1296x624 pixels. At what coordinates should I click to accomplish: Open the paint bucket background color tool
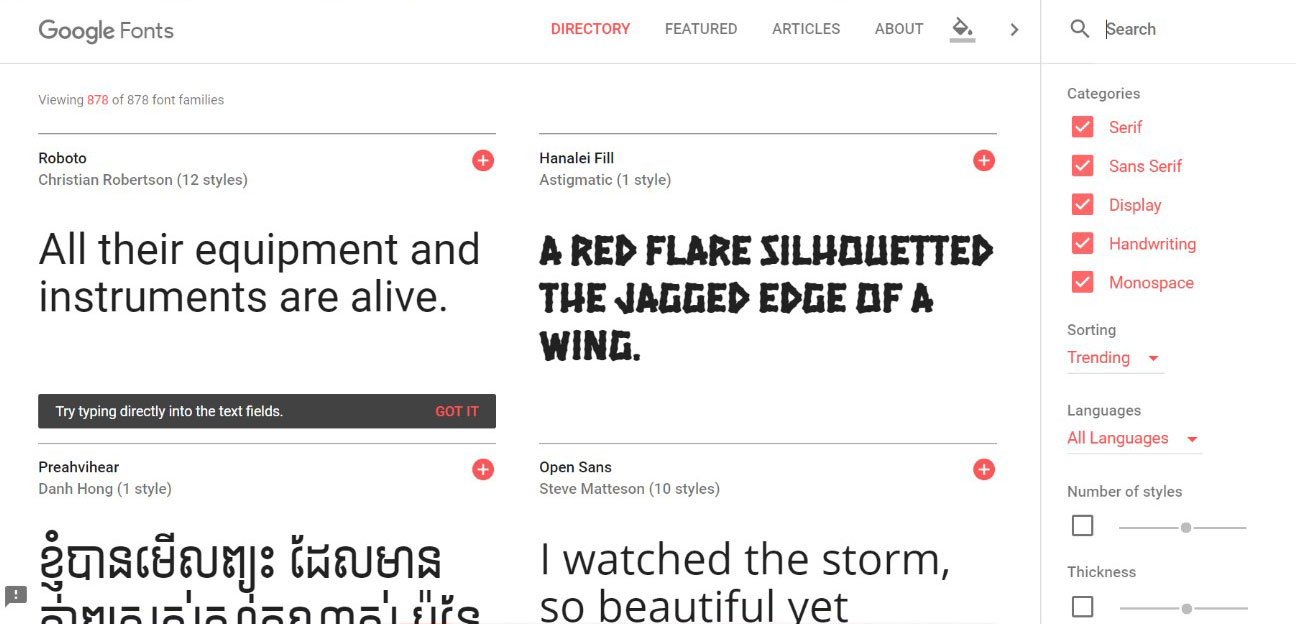click(962, 29)
